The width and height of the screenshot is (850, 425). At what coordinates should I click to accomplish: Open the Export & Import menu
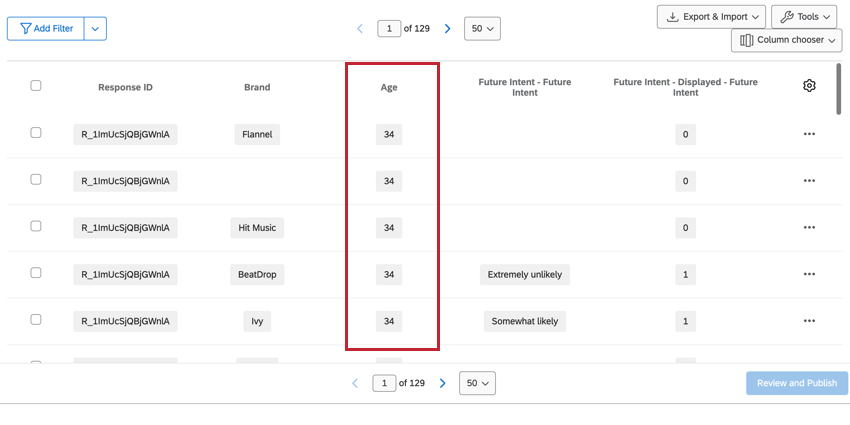coord(711,17)
